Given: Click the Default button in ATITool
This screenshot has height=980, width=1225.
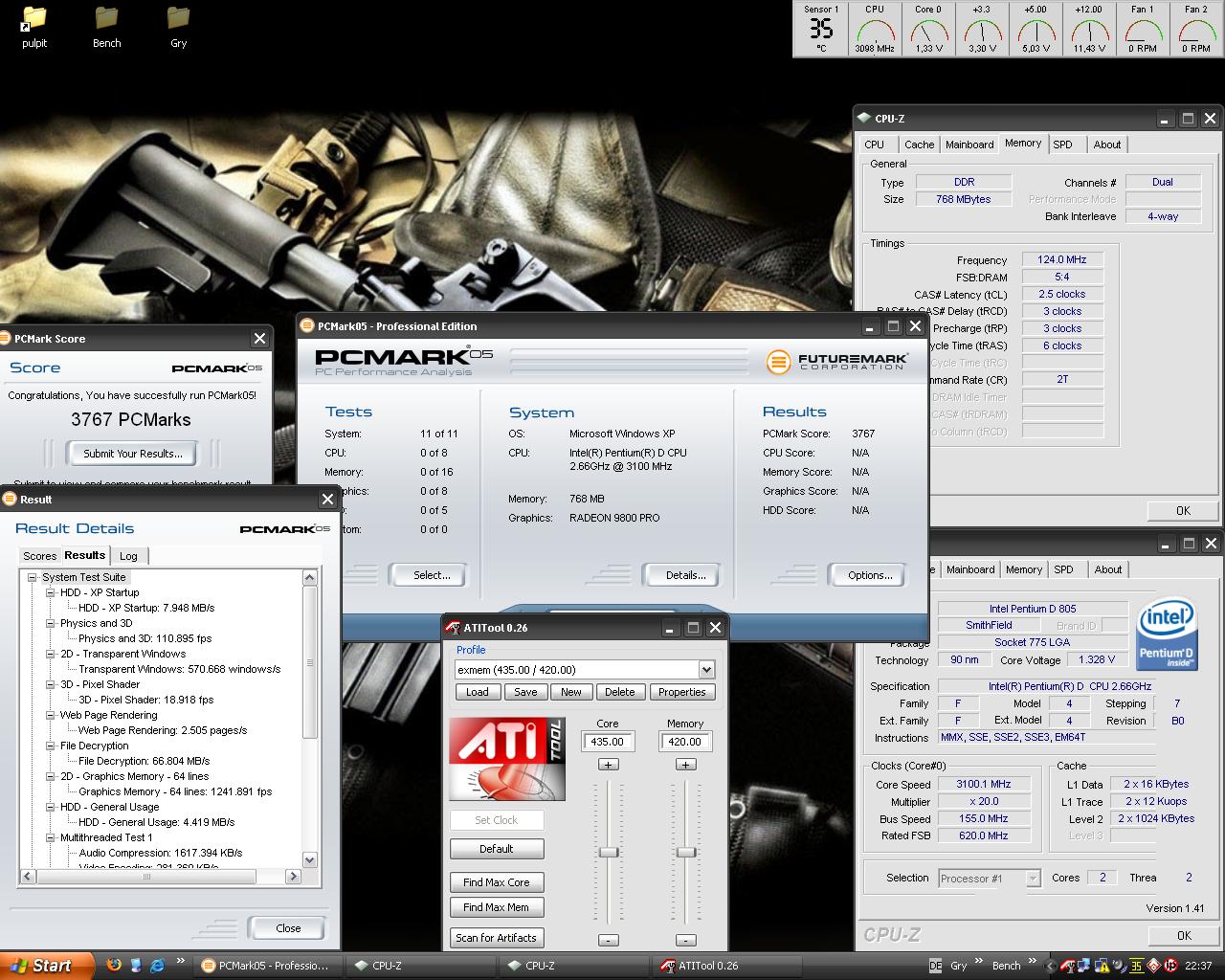Looking at the screenshot, I should [496, 849].
